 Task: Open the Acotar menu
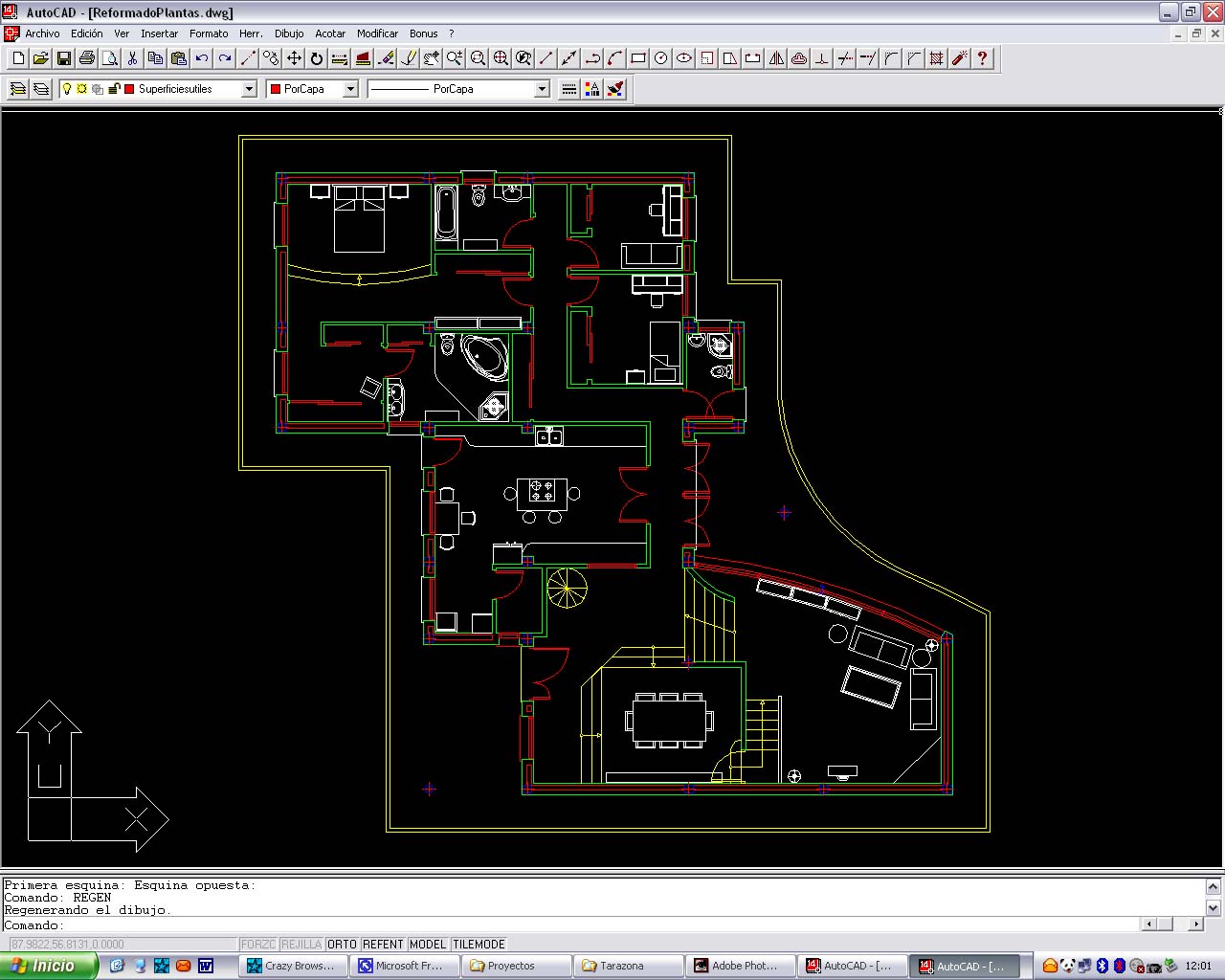330,33
